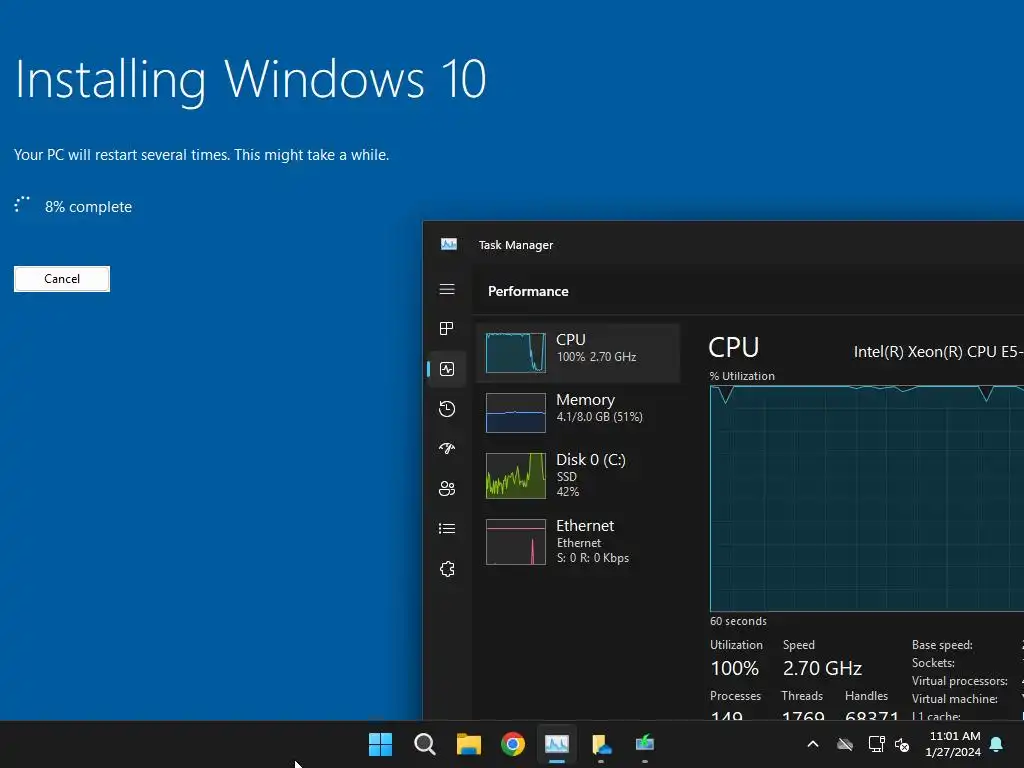The height and width of the screenshot is (768, 1024).
Task: Show hidden system tray icons chevron
Action: coord(813,744)
